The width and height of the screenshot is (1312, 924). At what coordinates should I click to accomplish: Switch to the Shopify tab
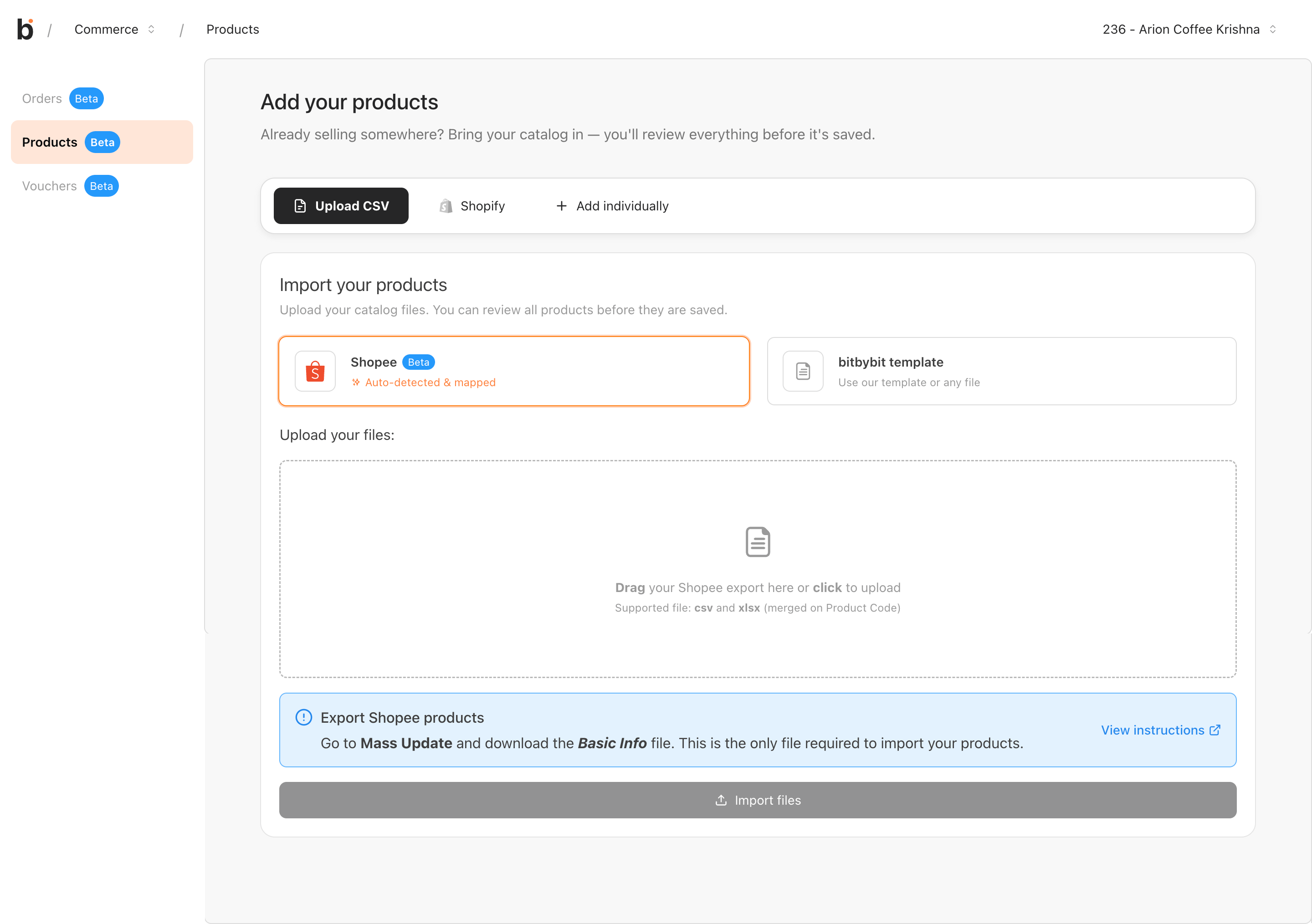(472, 205)
